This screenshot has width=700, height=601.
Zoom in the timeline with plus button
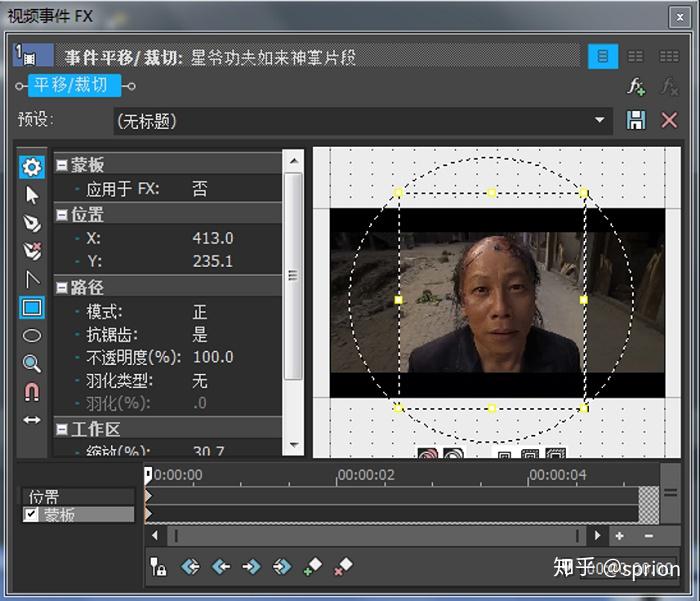coord(620,536)
